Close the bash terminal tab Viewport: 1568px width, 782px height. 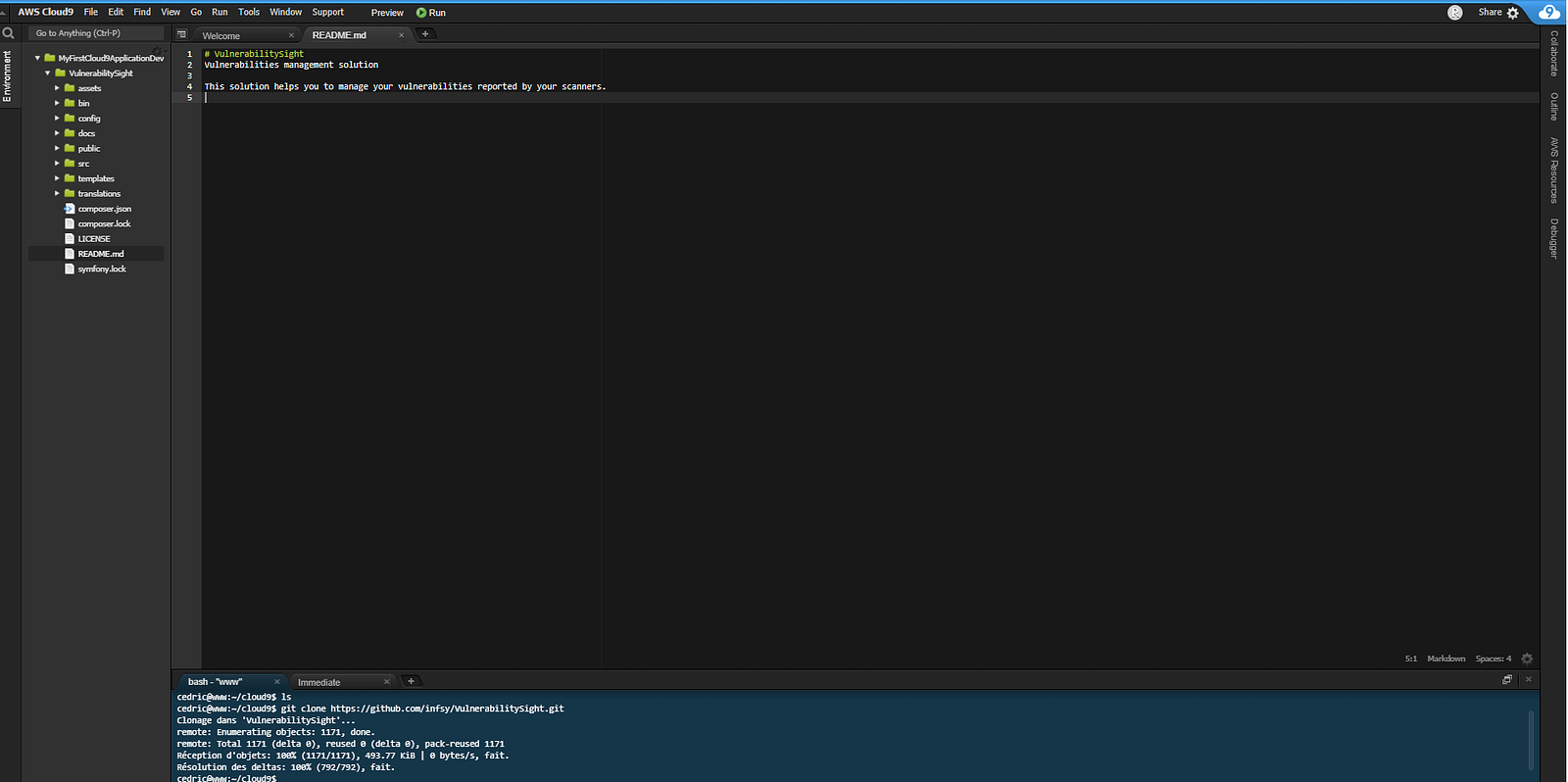coord(277,682)
